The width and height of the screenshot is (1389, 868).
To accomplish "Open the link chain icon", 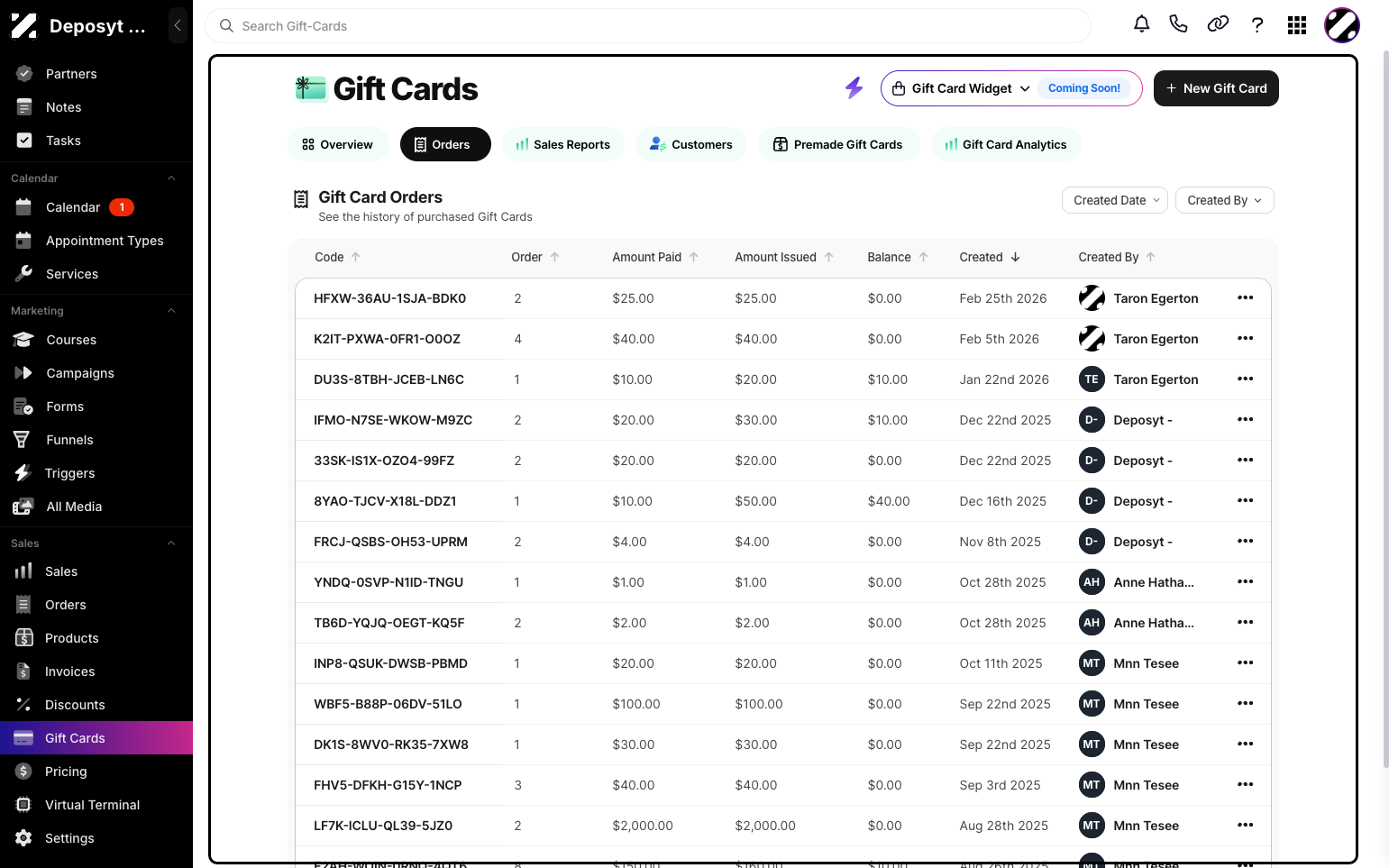I will (x=1218, y=24).
